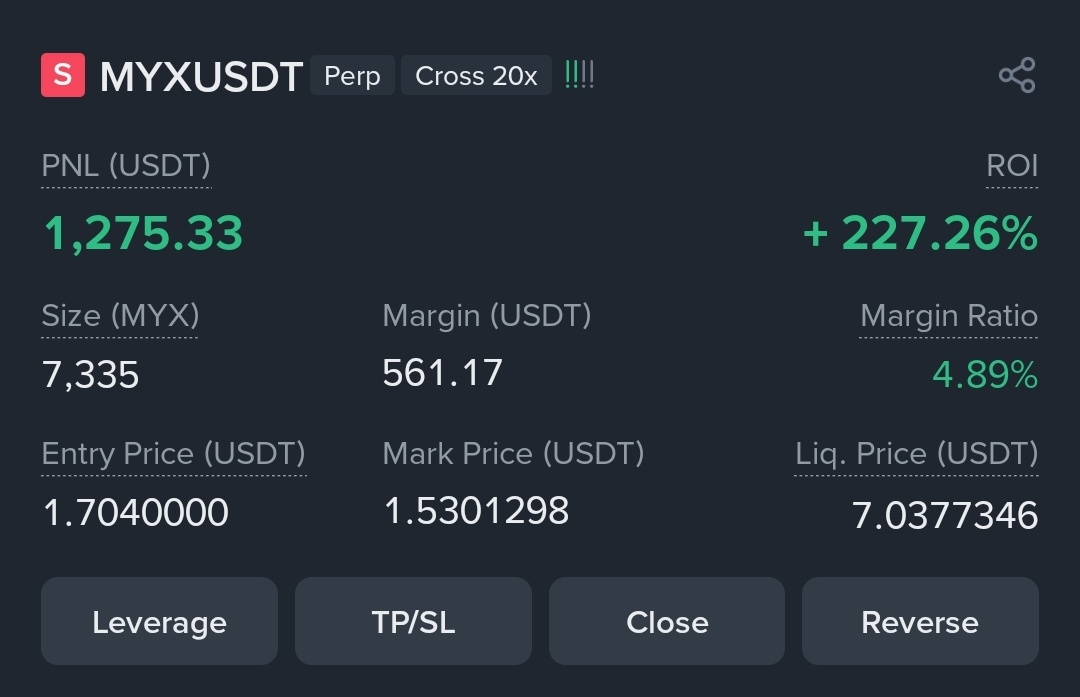Tap the Cross 20x margin badge
Image resolution: width=1080 pixels, height=697 pixels.
pyautogui.click(x=476, y=75)
